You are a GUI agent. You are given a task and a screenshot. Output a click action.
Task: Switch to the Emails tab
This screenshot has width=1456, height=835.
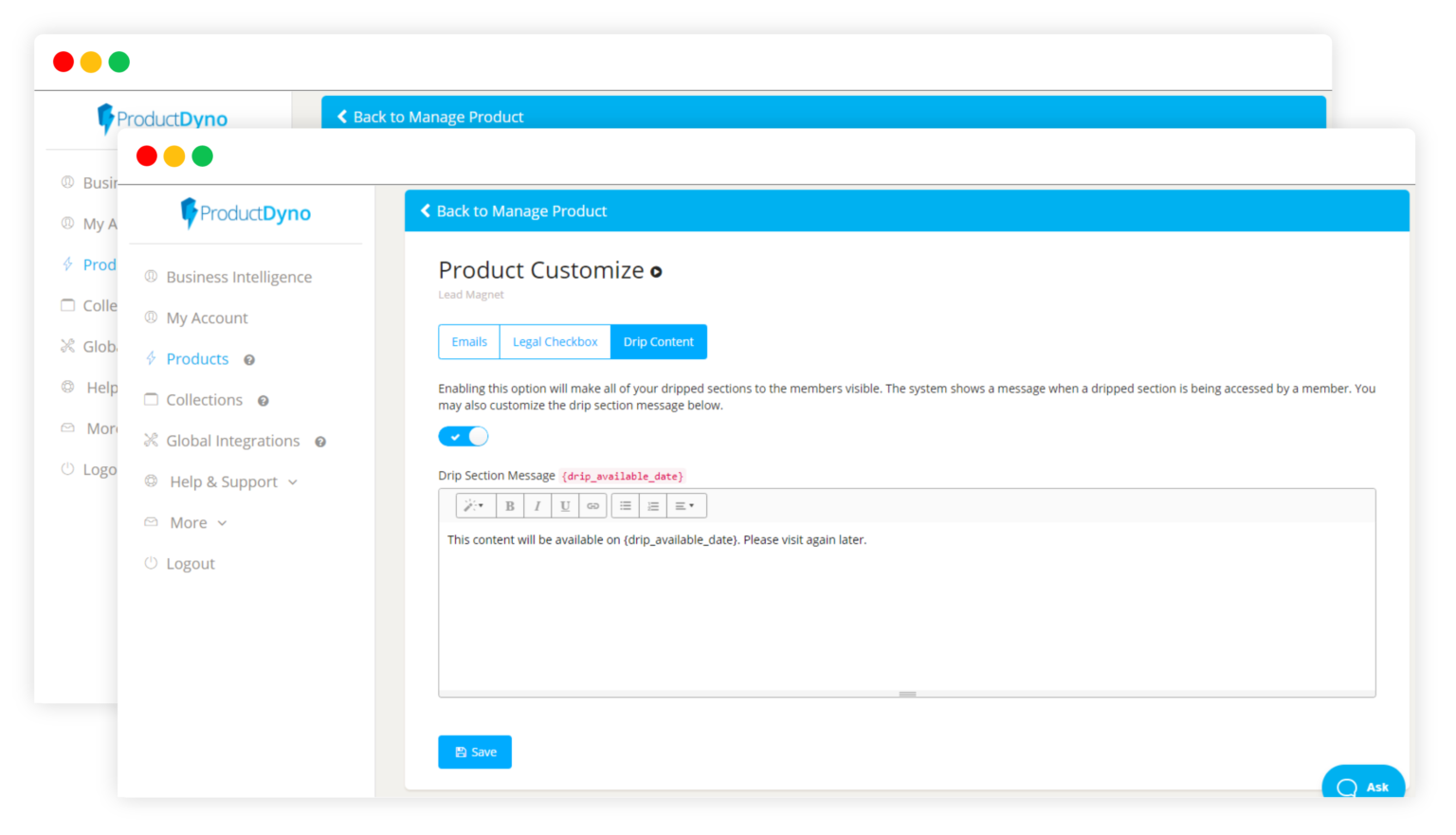click(468, 341)
